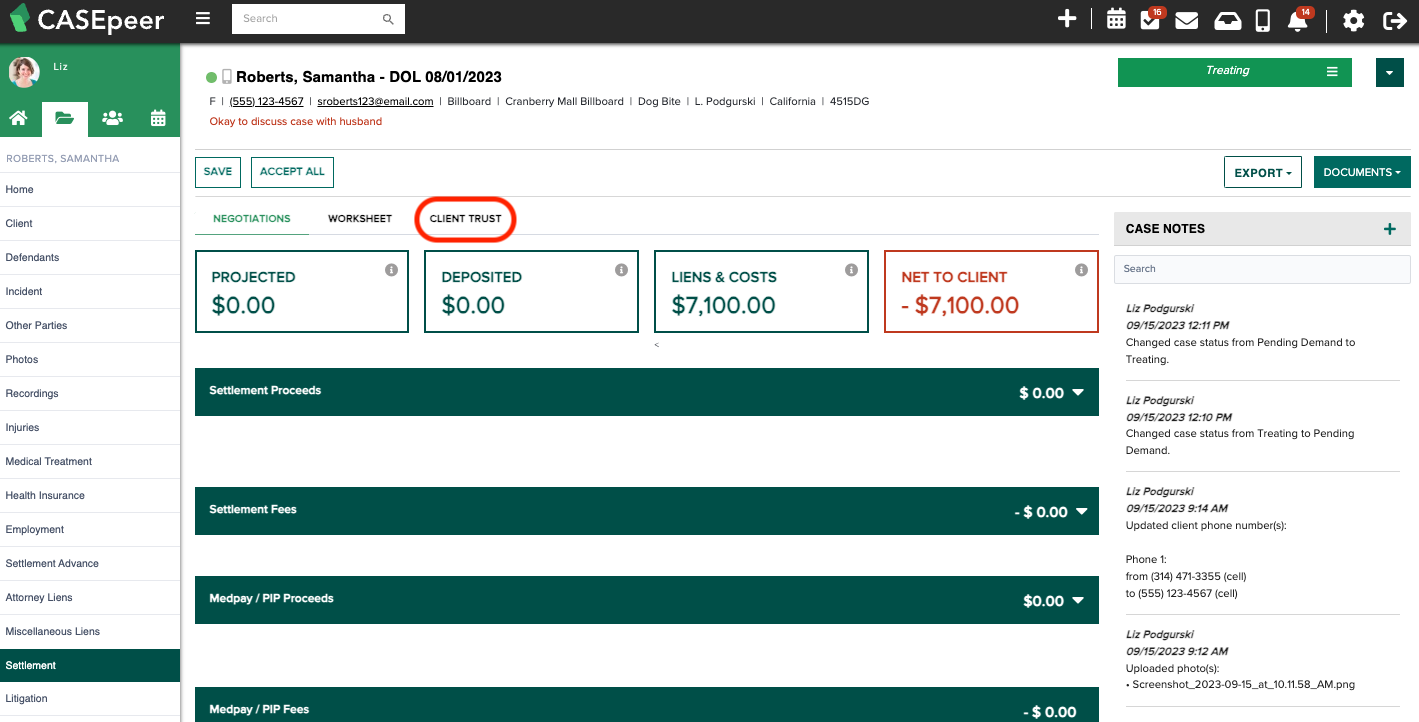Open the notifications bell icon

[1298, 19]
